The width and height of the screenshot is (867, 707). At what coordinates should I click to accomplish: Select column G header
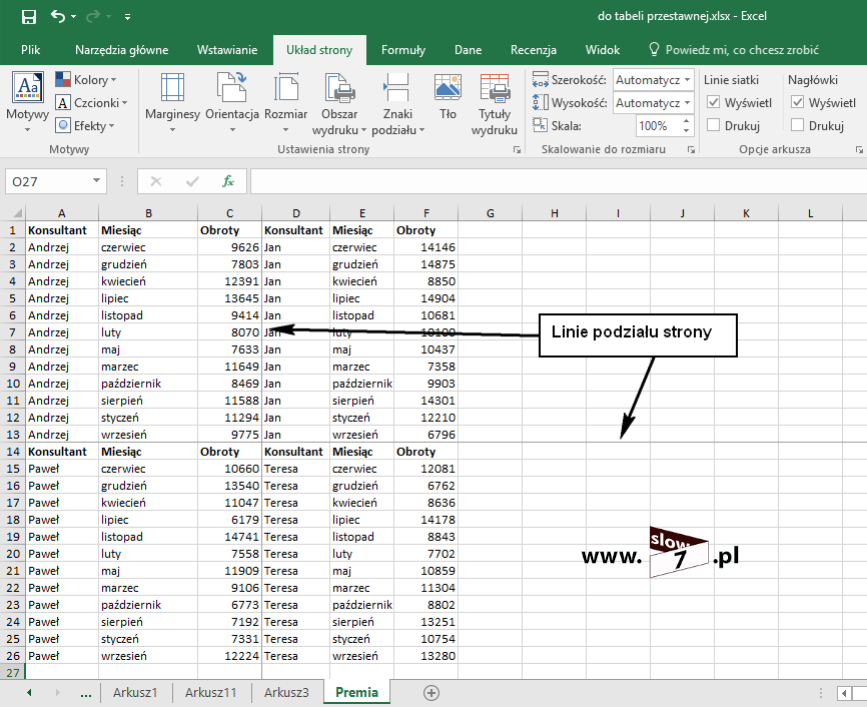click(490, 213)
